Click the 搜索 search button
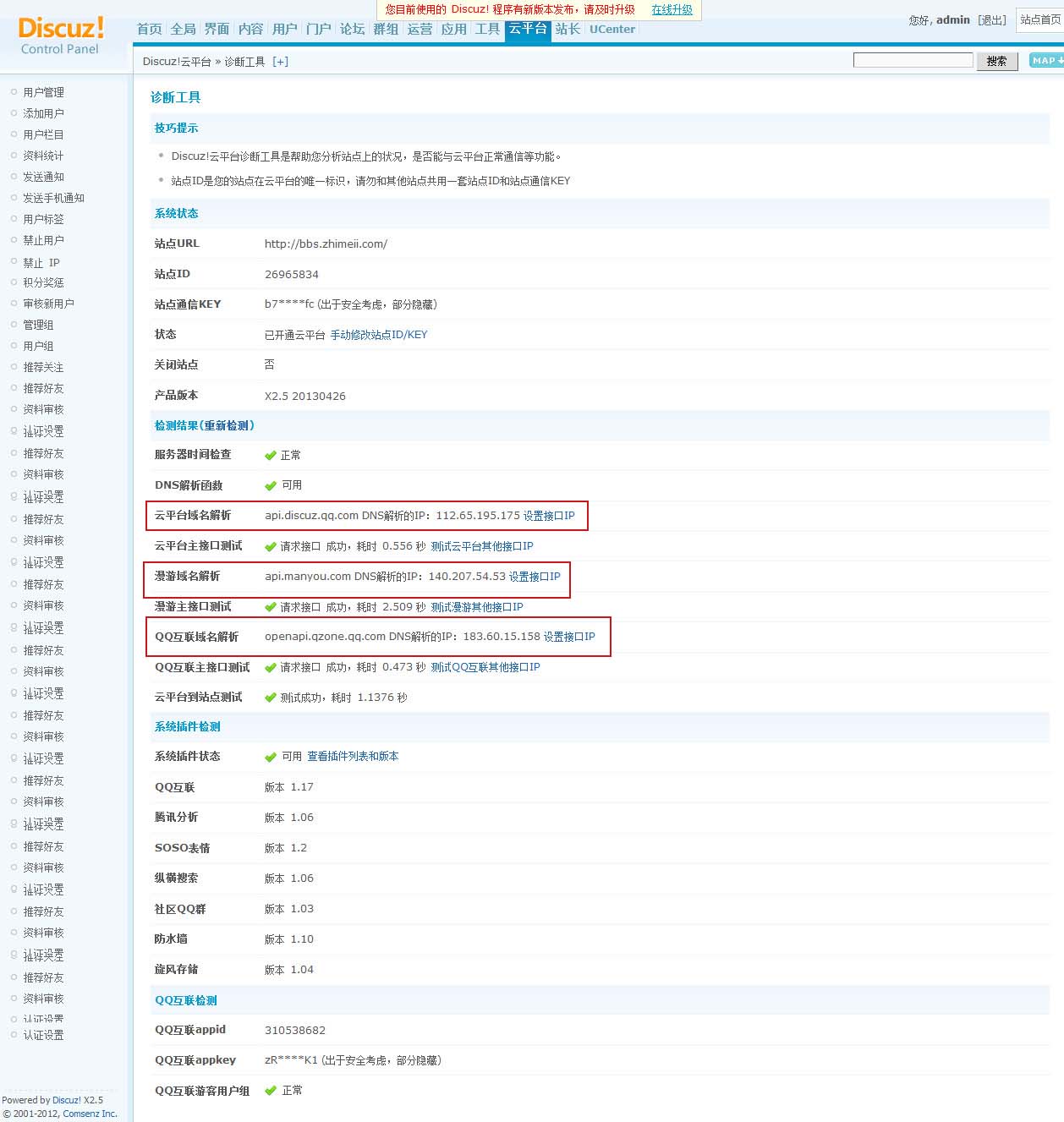Screen dimensions: 1064x1122 click(x=997, y=61)
